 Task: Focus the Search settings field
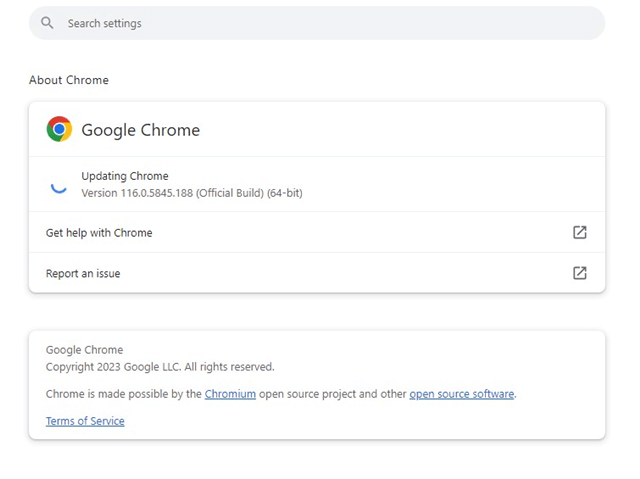[317, 23]
